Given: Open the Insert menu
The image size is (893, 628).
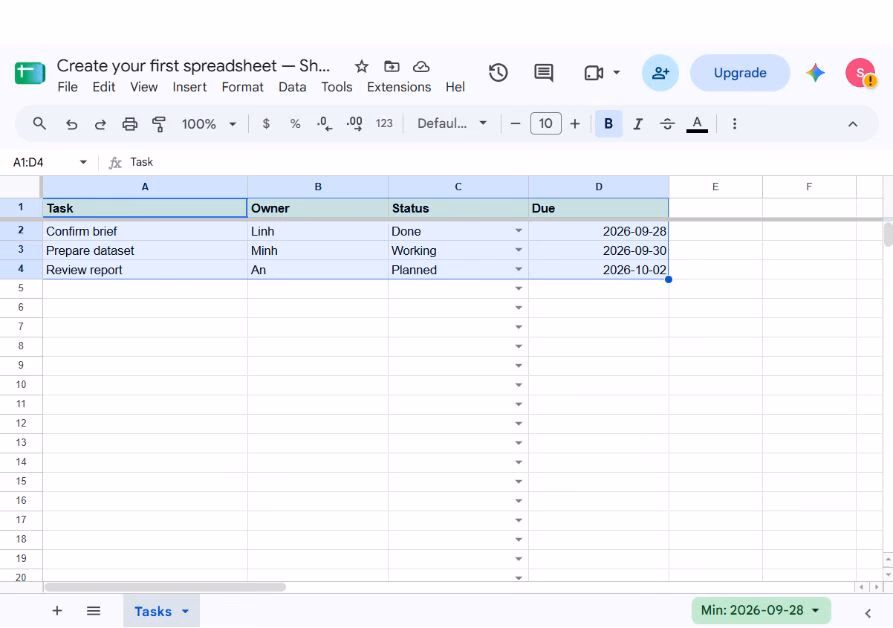Looking at the screenshot, I should pos(190,87).
